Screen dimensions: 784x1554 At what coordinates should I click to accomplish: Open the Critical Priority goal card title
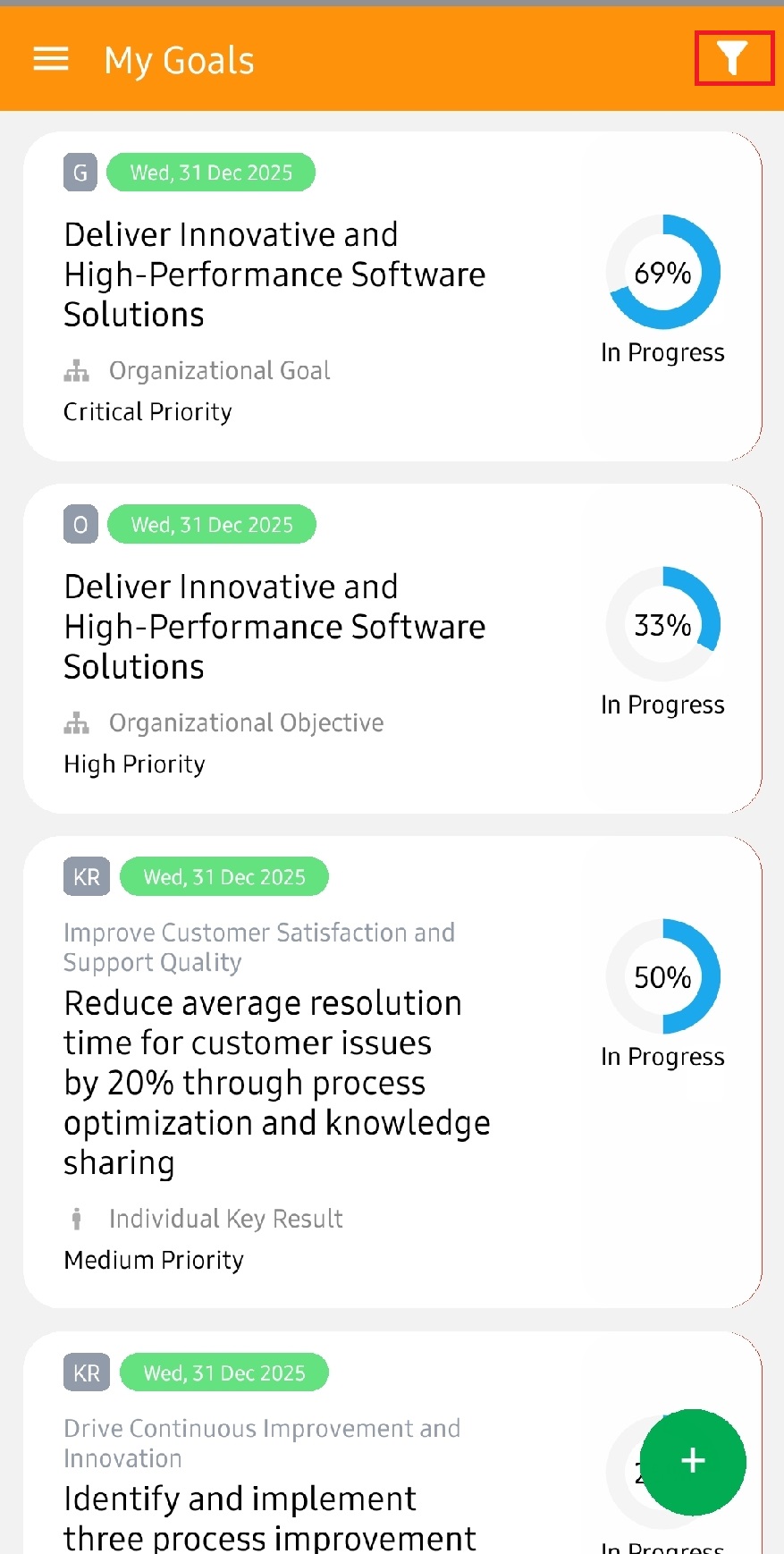click(x=274, y=274)
